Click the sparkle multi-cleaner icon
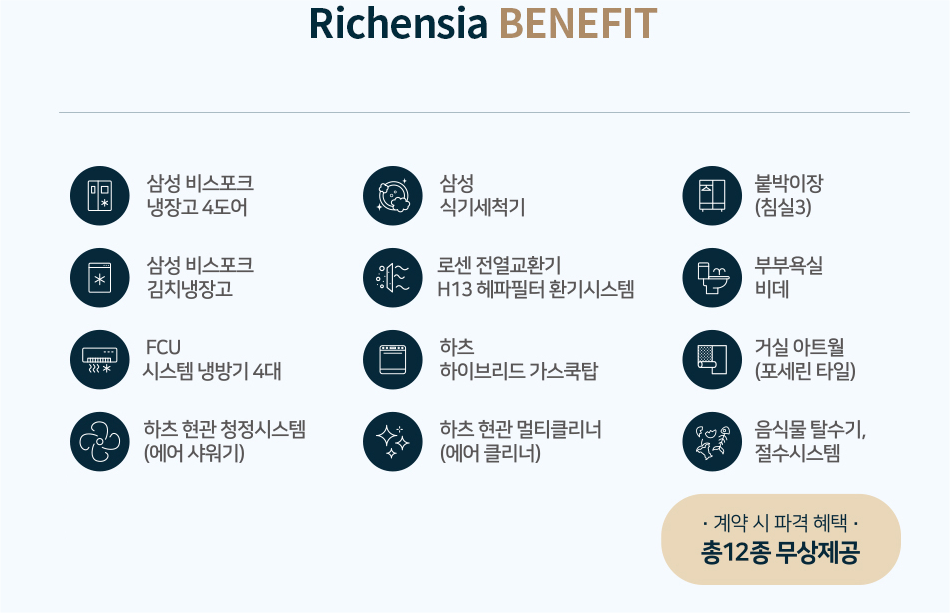 tap(393, 442)
